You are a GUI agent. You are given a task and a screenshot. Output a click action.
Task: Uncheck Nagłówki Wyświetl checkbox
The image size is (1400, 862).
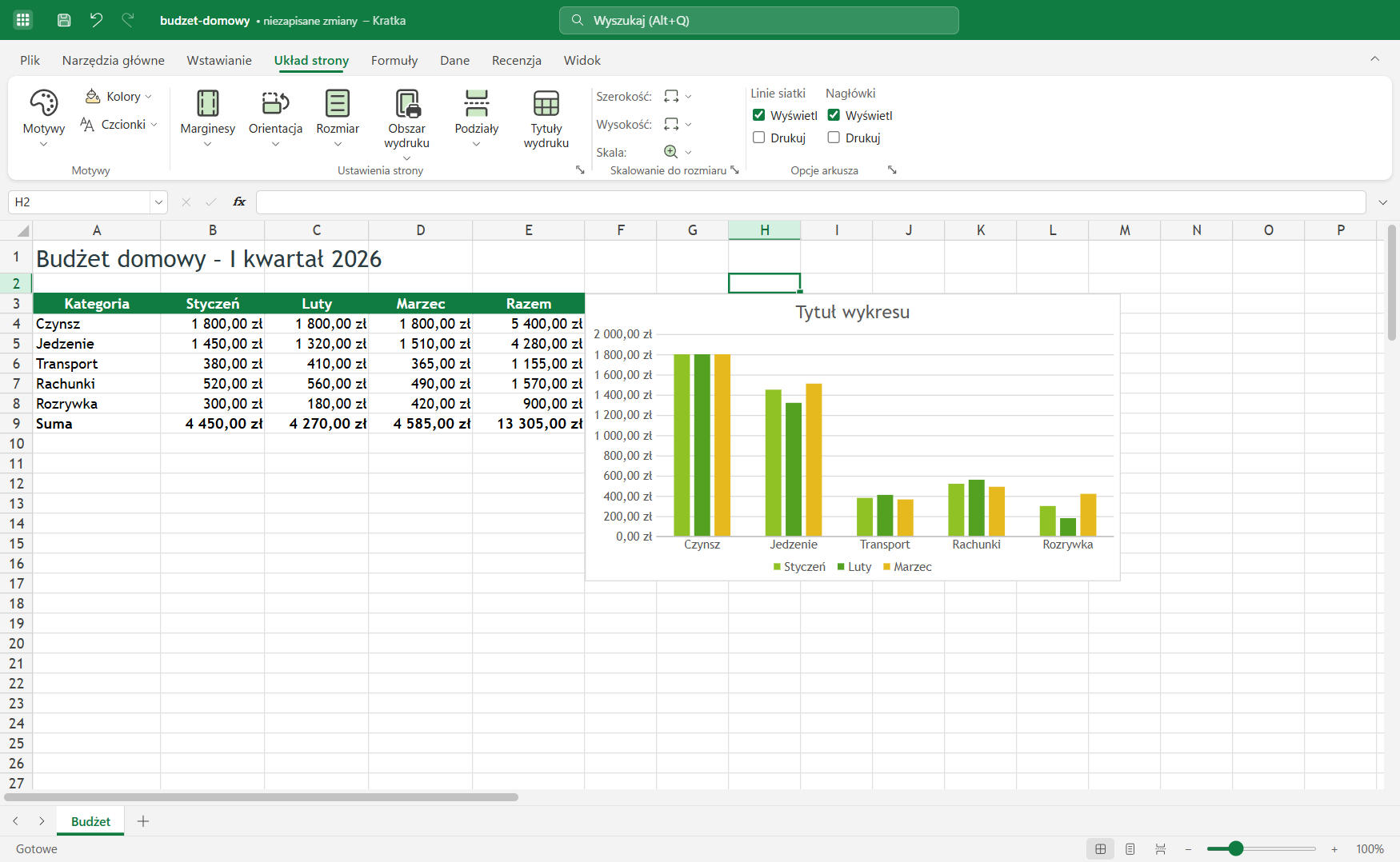point(834,115)
